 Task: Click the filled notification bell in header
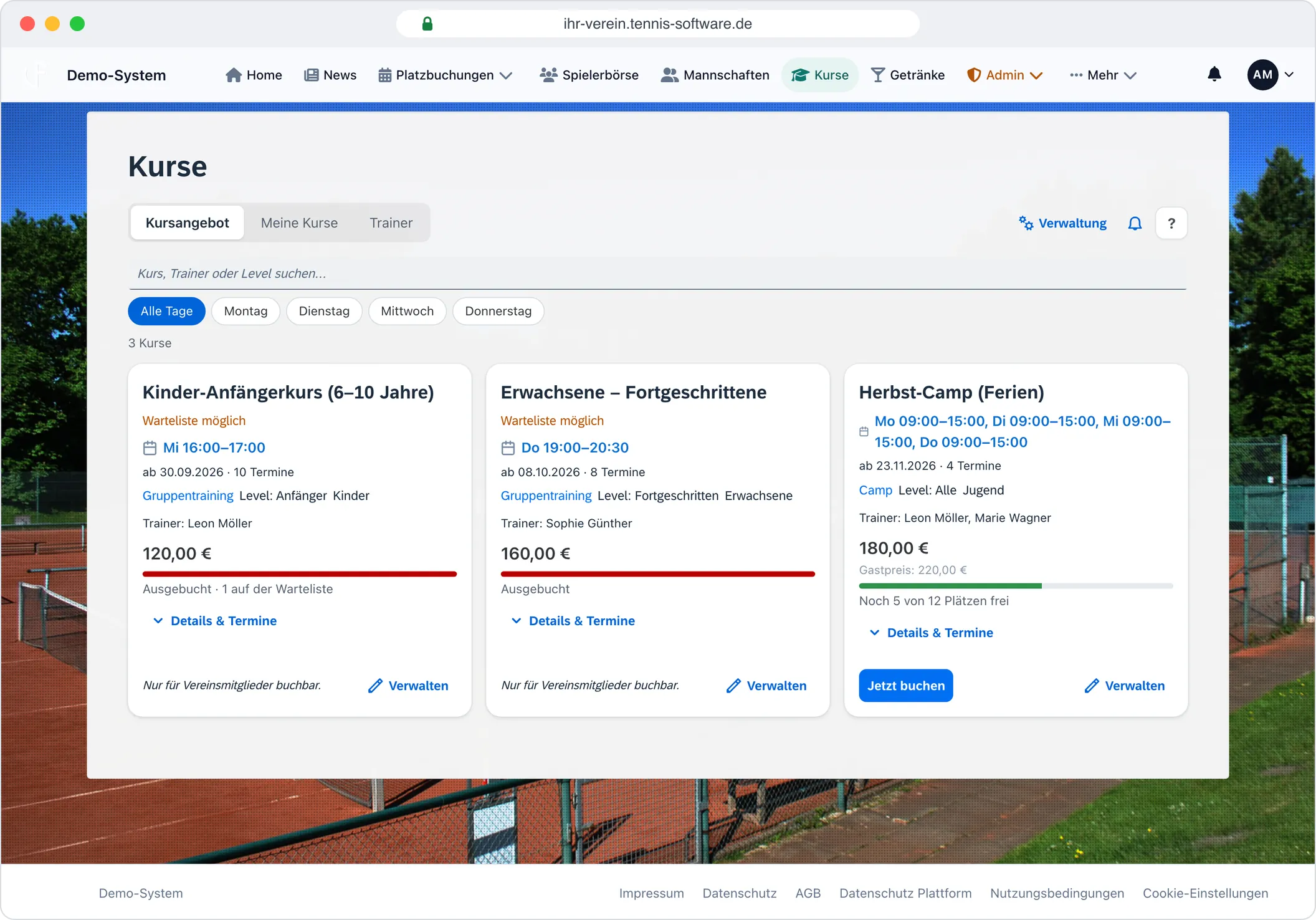coord(1214,74)
